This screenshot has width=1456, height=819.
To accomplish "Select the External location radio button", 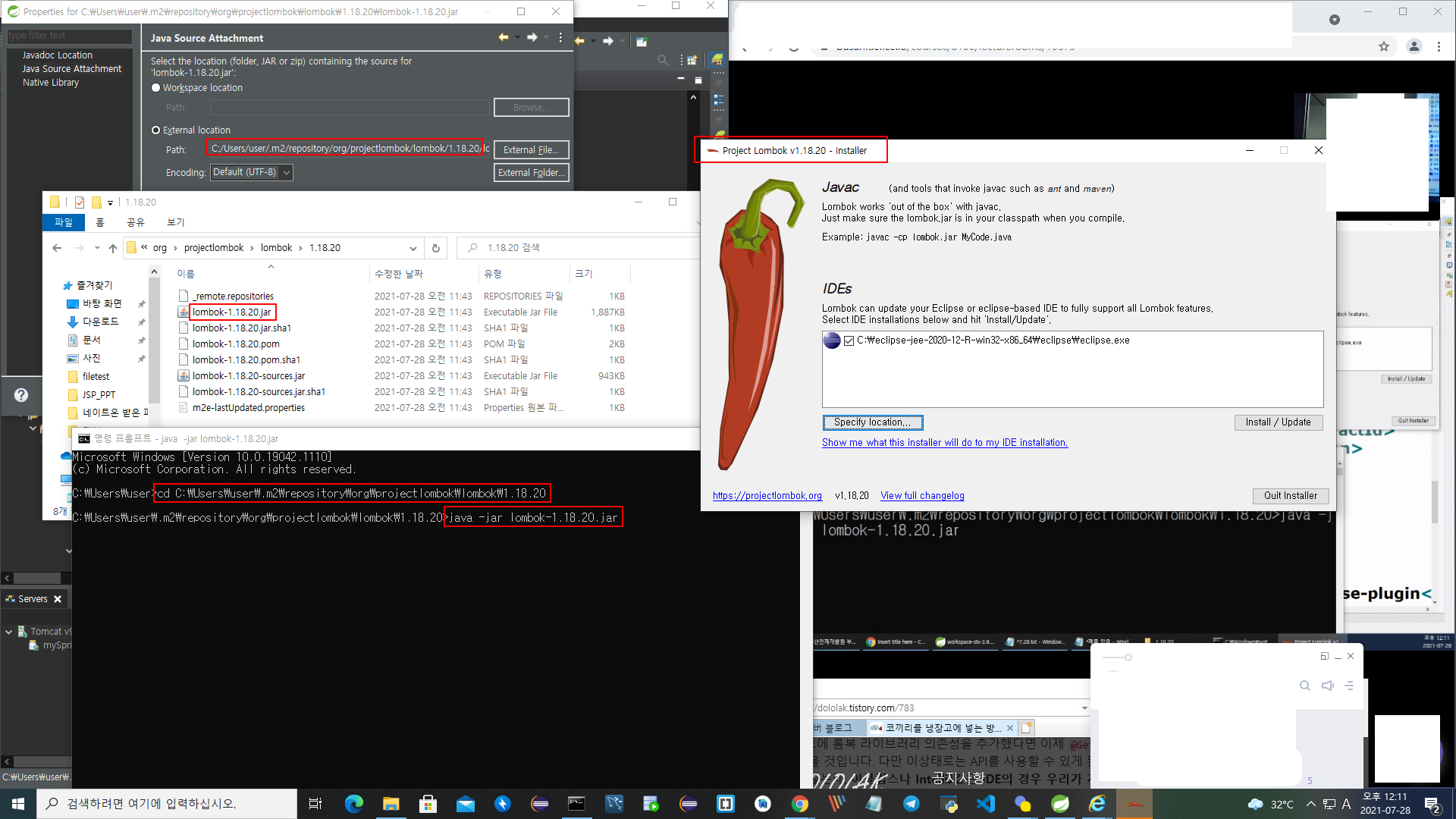I will pos(156,130).
